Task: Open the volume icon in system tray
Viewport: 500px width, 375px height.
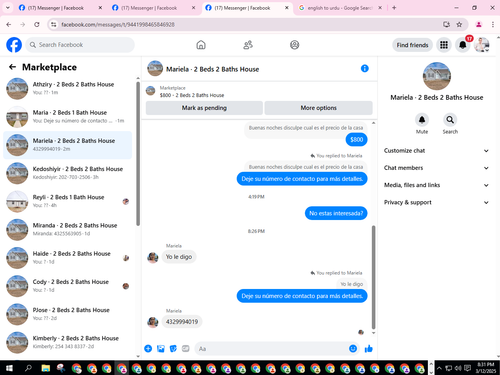Action: click(x=458, y=368)
